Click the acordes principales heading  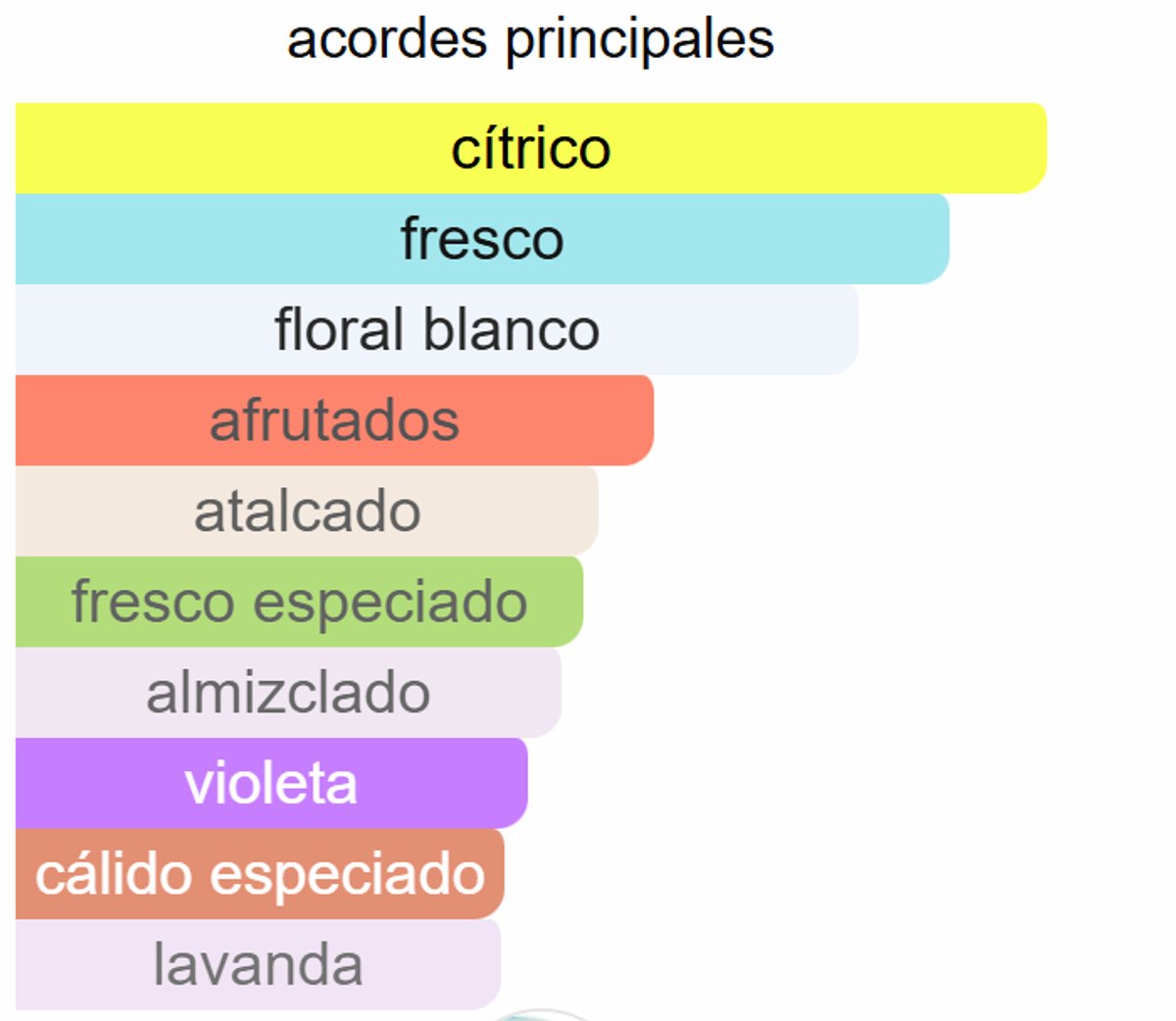tap(530, 40)
